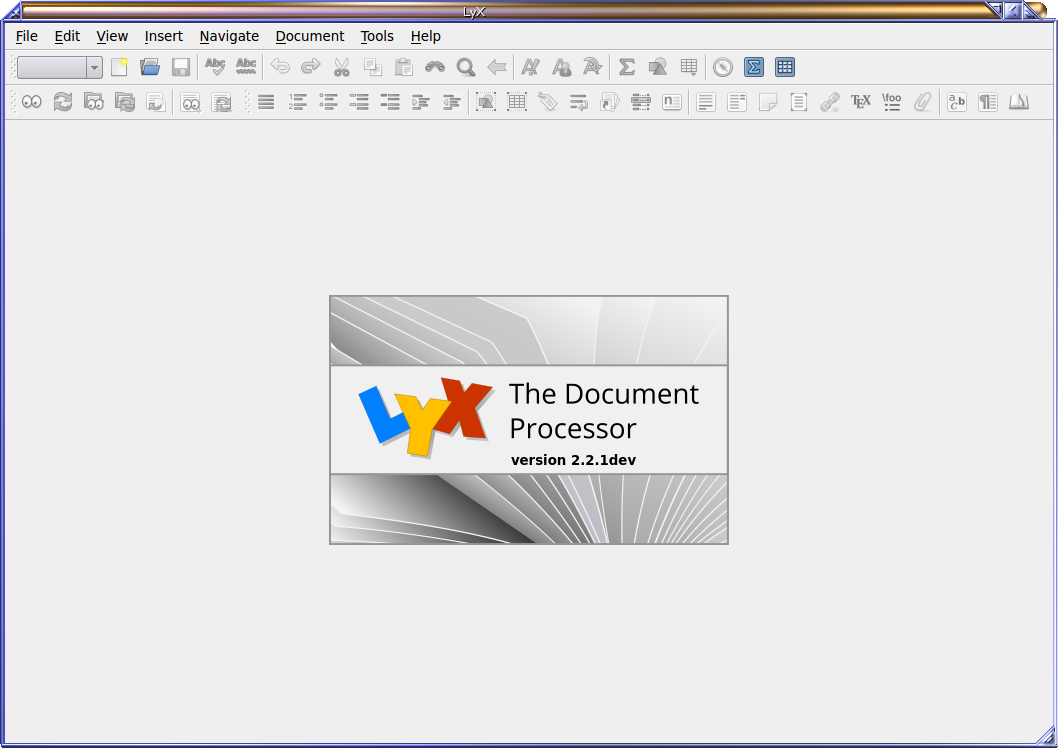1058x748 pixels.
Task: Toggle the outline compass icon
Action: pyautogui.click(x=723, y=67)
